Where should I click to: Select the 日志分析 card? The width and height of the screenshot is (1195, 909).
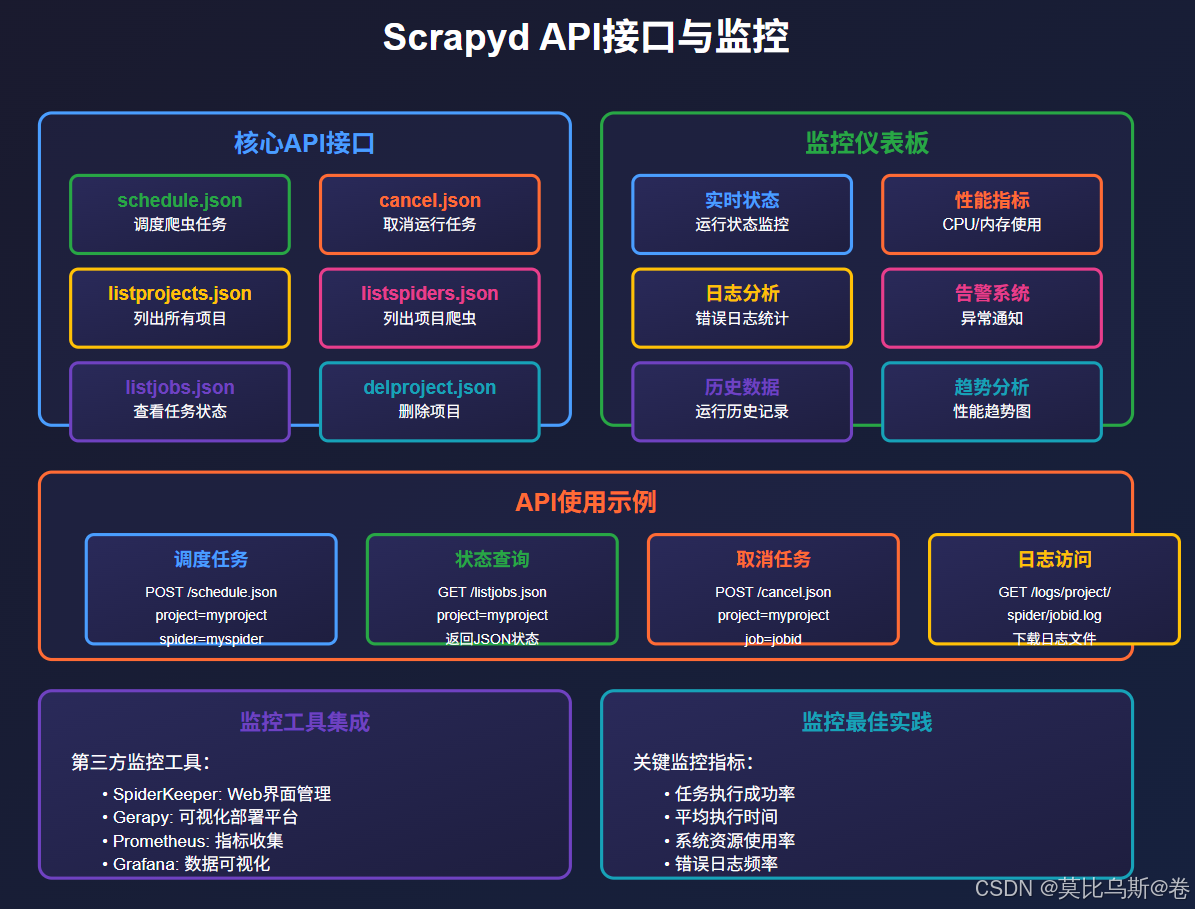coord(742,308)
